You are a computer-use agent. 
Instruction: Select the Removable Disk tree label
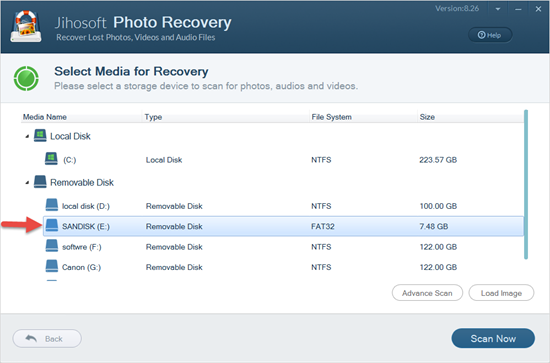click(82, 182)
